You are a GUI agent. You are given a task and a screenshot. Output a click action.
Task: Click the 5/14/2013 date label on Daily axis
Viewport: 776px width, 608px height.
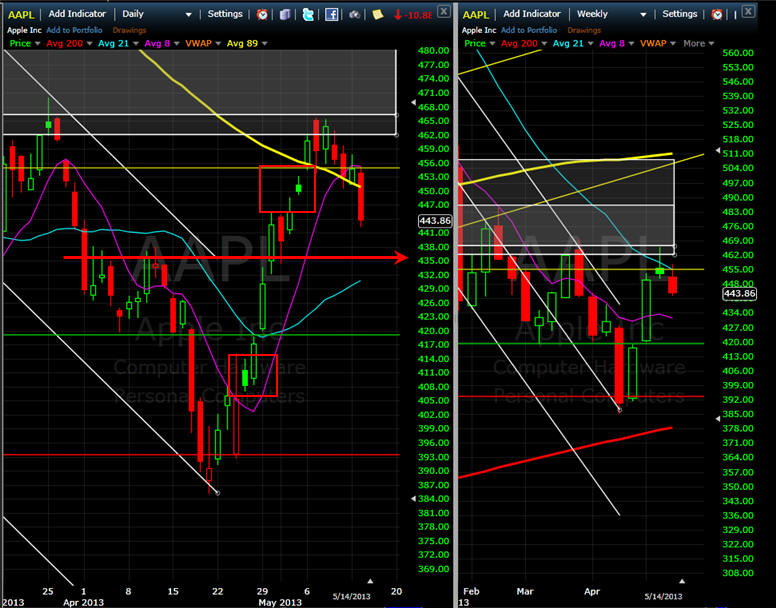351,597
